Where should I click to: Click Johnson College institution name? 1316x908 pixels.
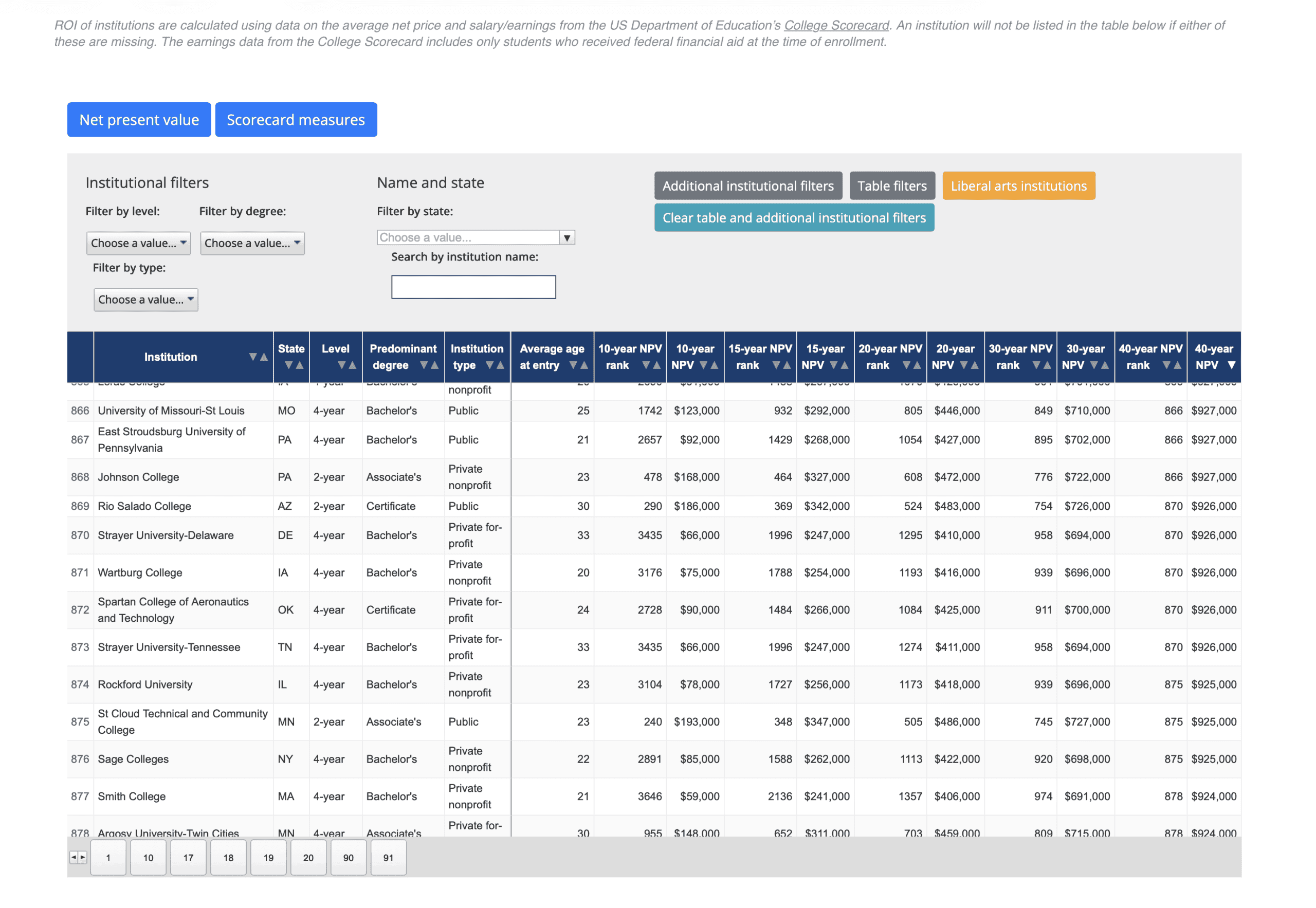(138, 477)
